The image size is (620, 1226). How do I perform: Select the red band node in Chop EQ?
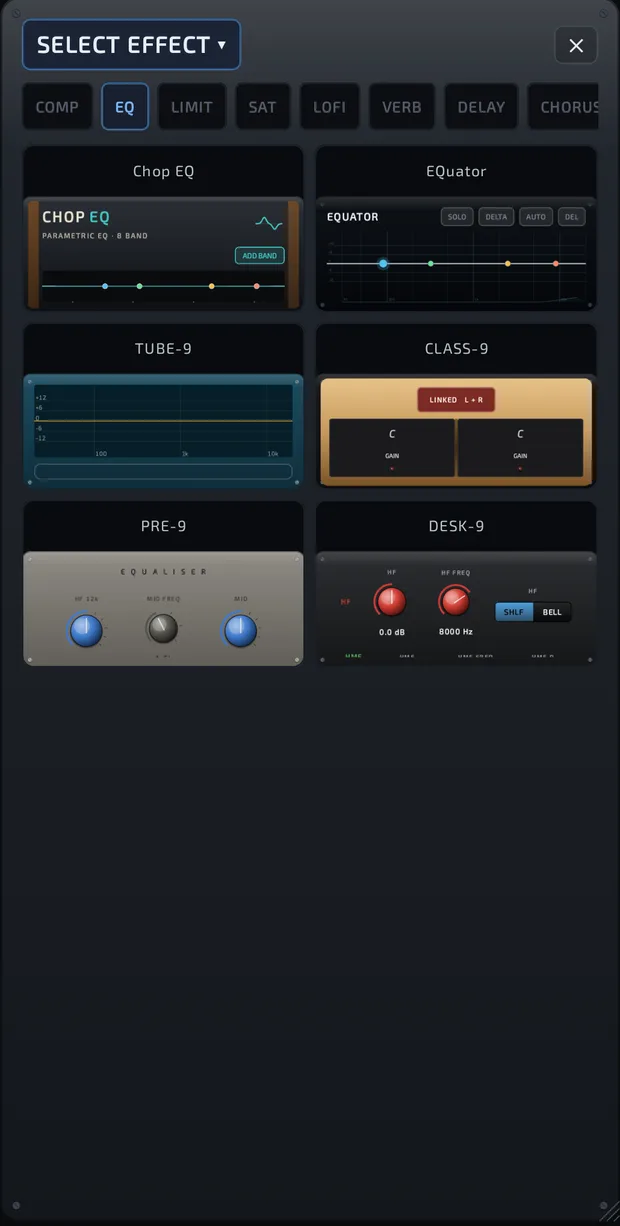[x=257, y=286]
